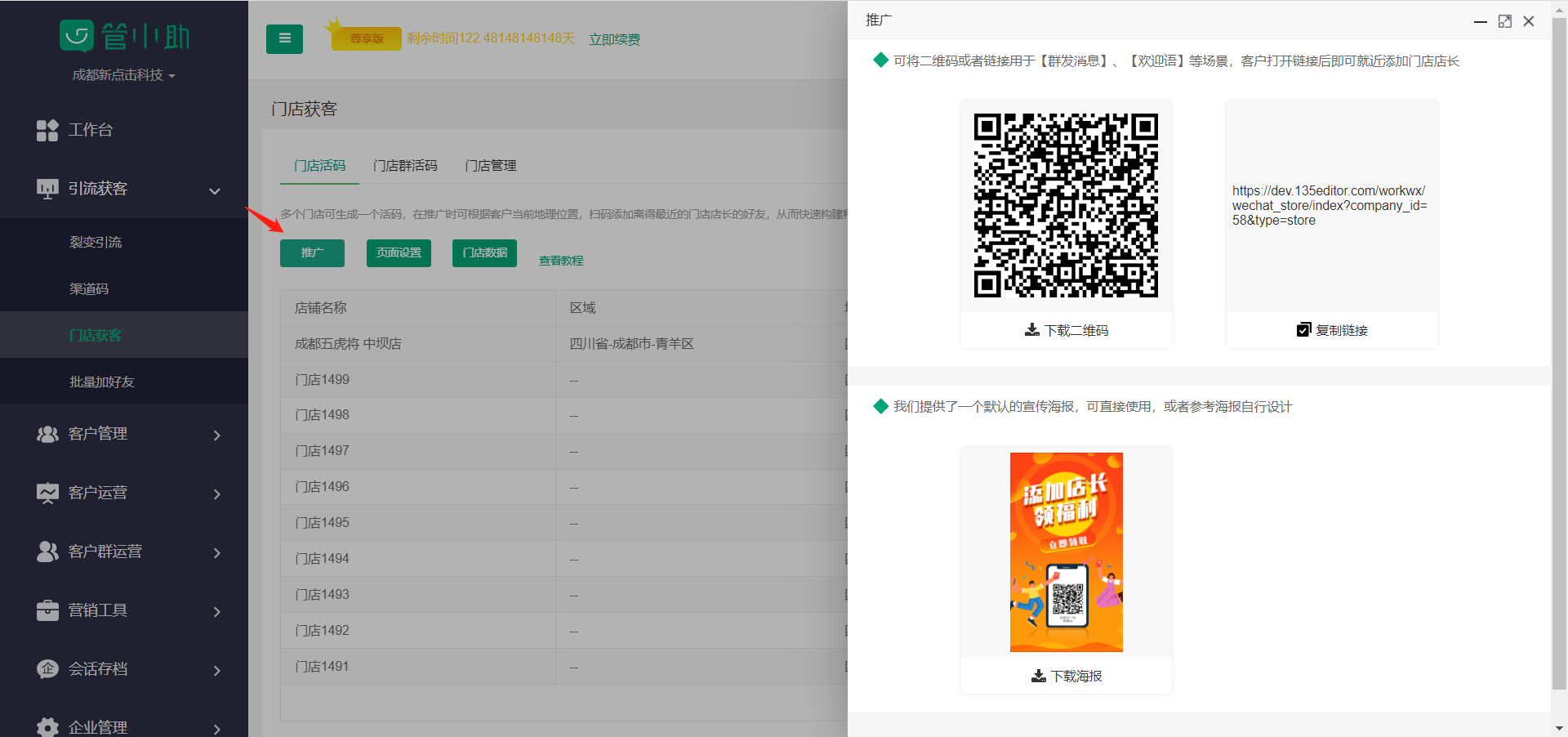Click the large QR code image
The image size is (1568, 737).
1067,205
